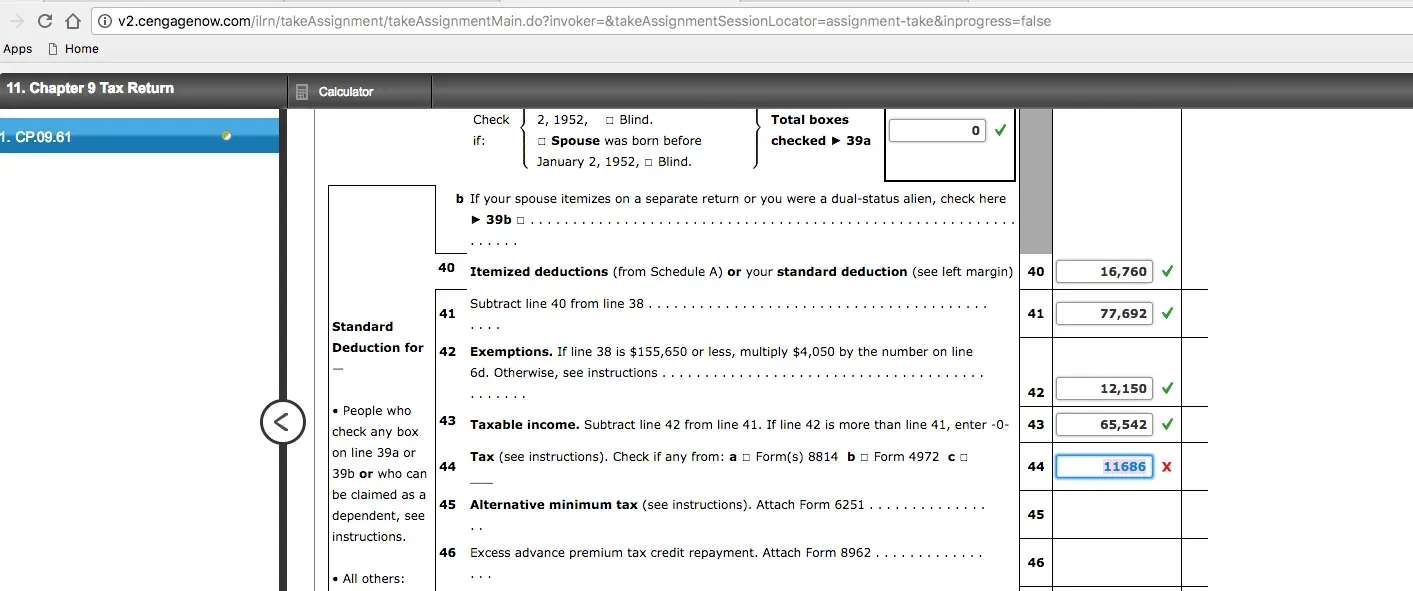Viewport: 1413px width, 591px height.
Task: Collapse the panel with the left chevron
Action: point(283,423)
